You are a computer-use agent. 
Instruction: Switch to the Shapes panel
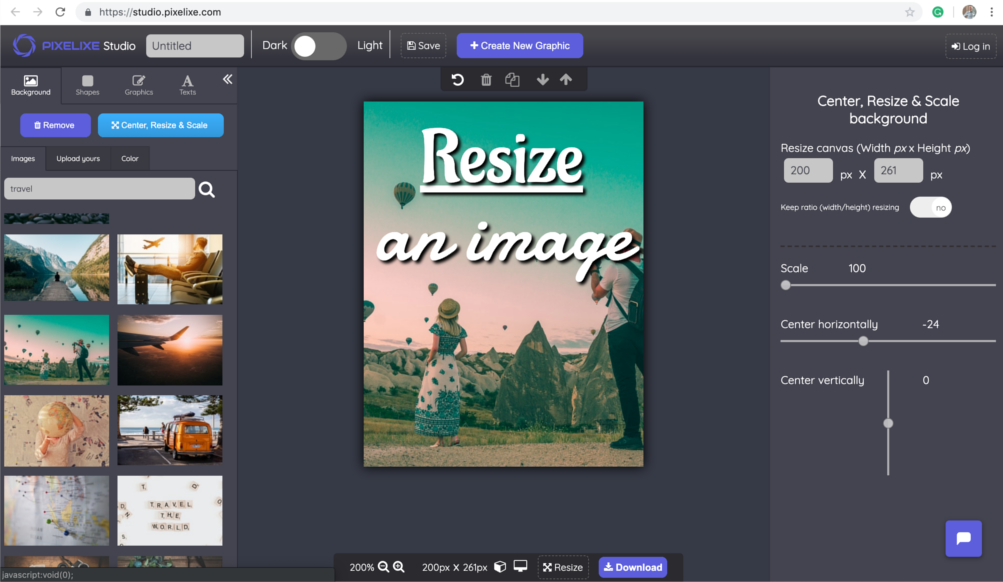tap(87, 84)
